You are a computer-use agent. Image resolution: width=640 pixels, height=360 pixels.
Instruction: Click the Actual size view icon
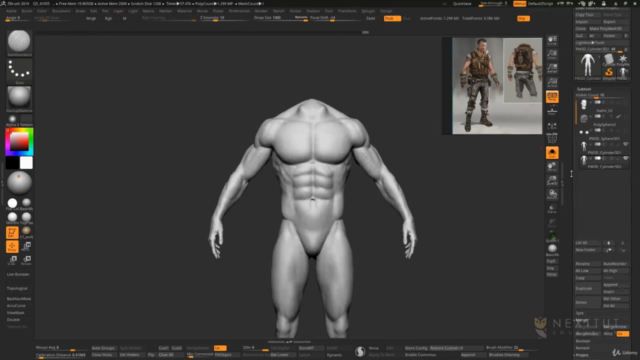(552, 82)
